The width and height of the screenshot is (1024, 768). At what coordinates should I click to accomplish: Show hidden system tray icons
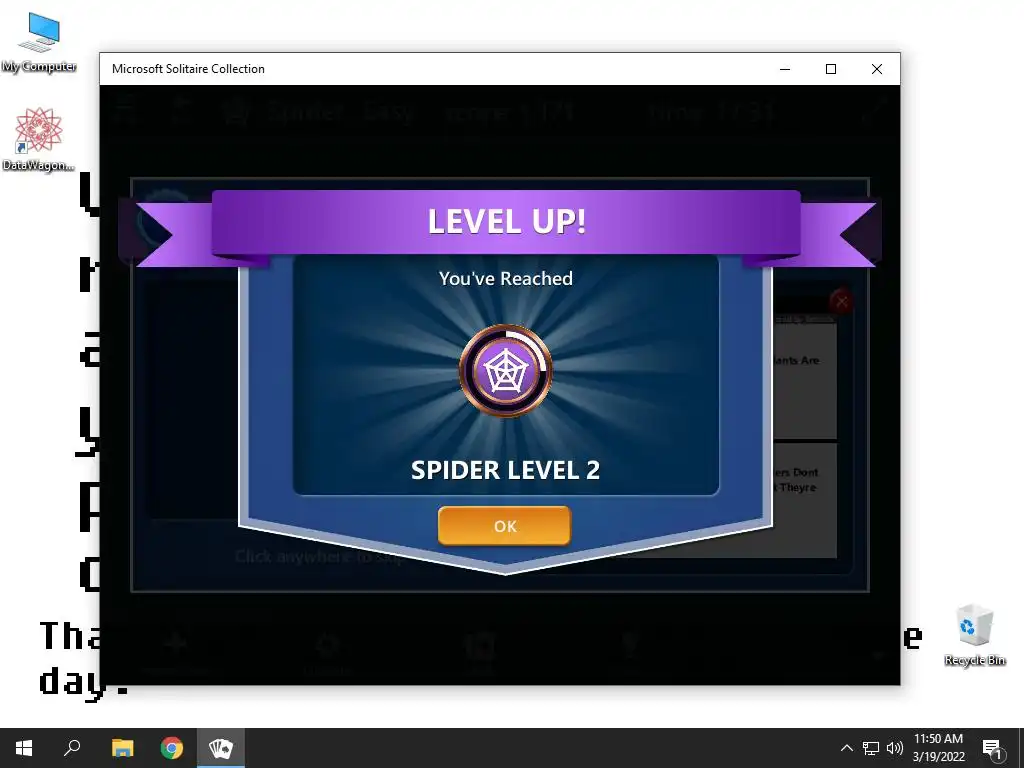[846, 748]
